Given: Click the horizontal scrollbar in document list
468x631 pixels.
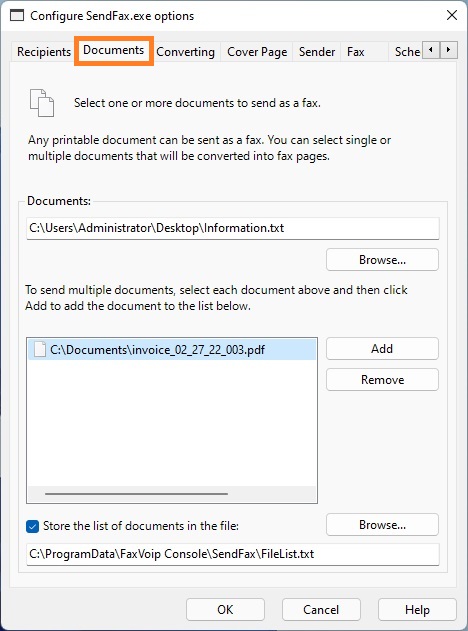Looking at the screenshot, I should (x=136, y=494).
